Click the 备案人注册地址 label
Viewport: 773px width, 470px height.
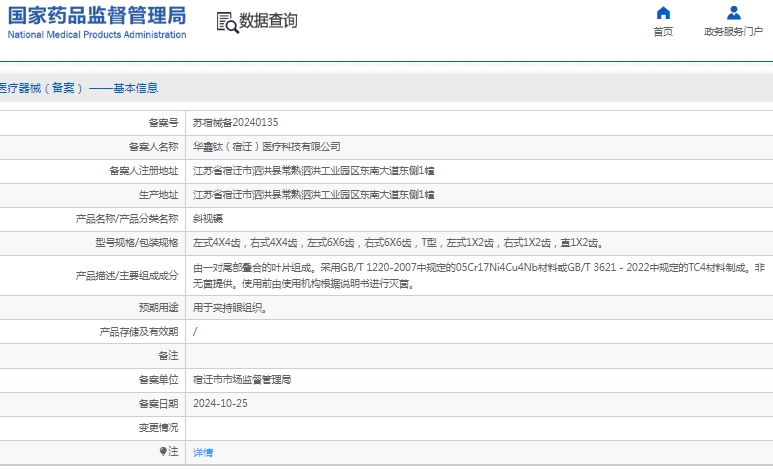tap(143, 171)
